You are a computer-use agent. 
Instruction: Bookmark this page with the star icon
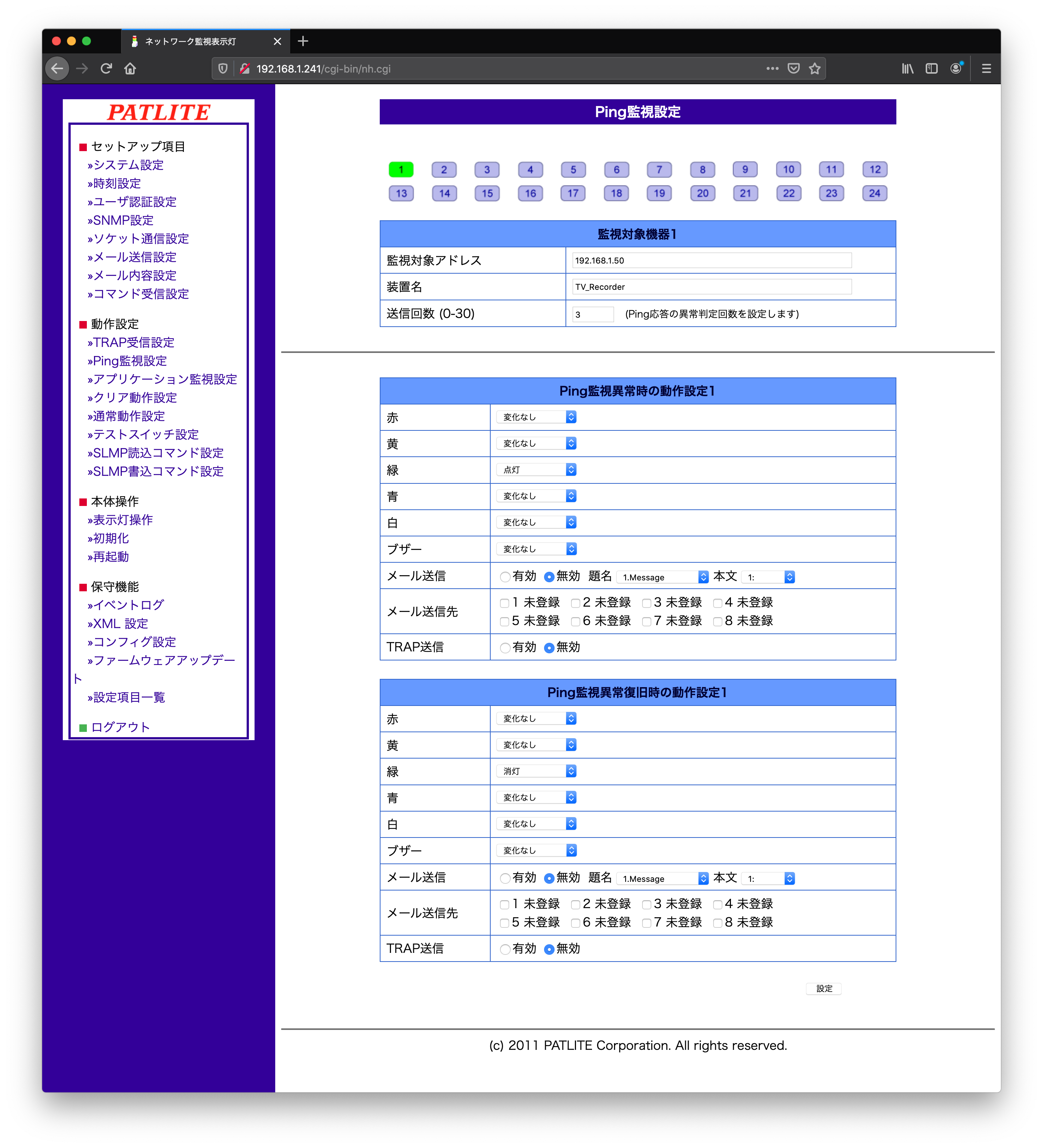[x=815, y=68]
